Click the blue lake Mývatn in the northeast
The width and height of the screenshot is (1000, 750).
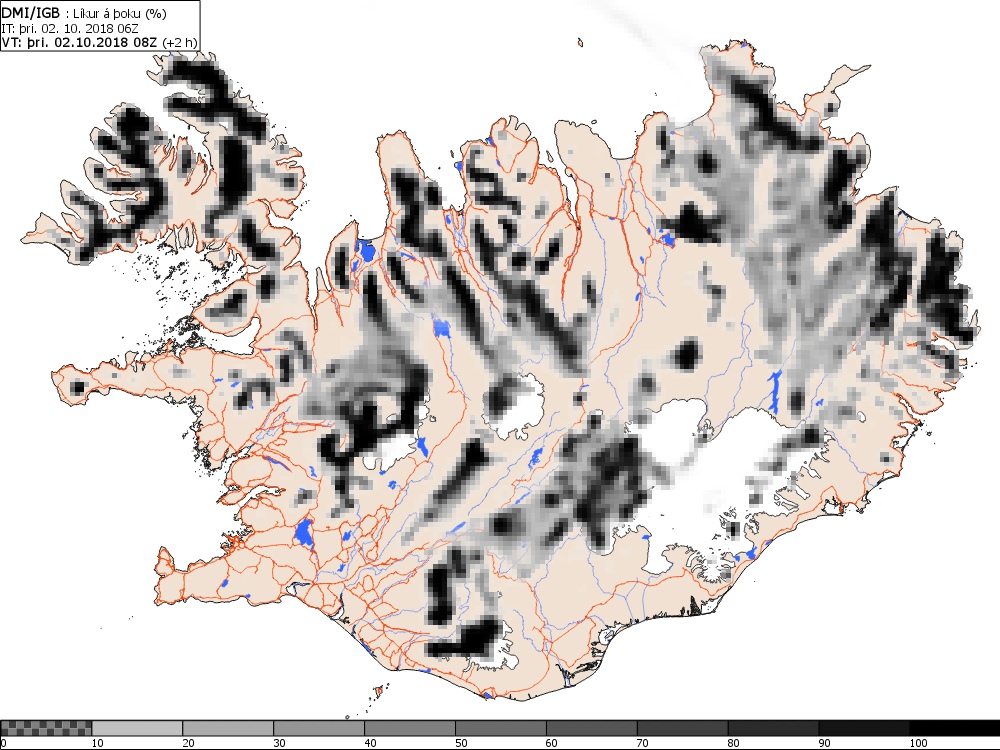pos(668,240)
